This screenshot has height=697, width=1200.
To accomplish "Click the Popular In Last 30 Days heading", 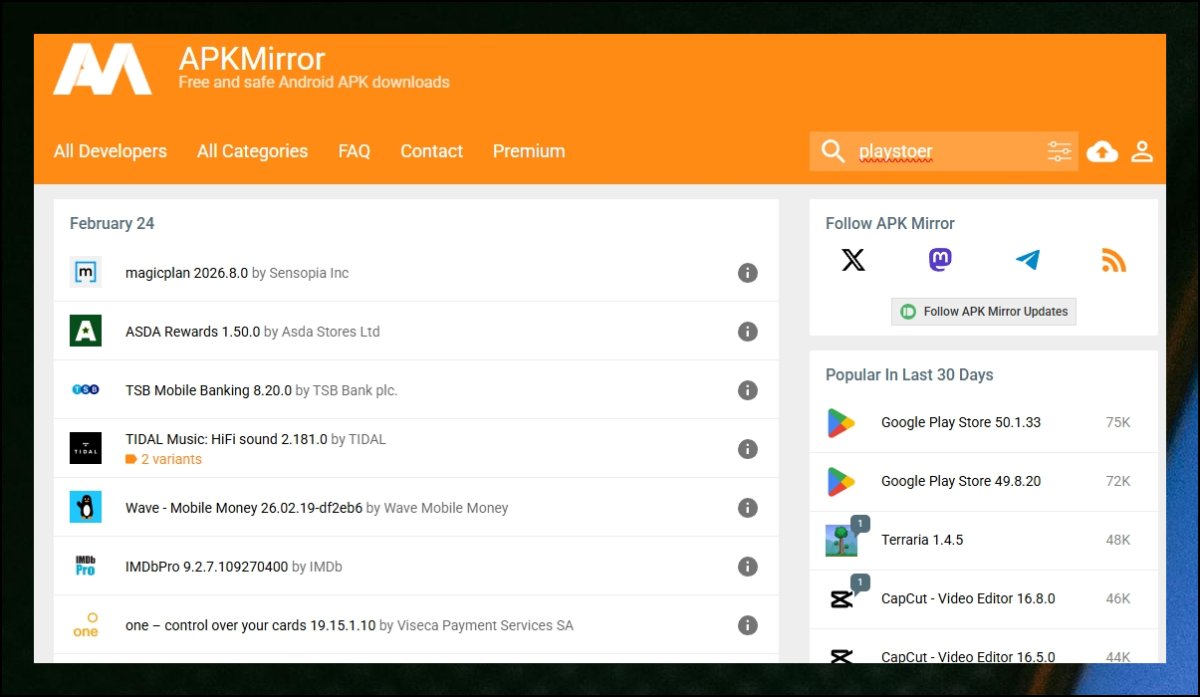I will 909,375.
